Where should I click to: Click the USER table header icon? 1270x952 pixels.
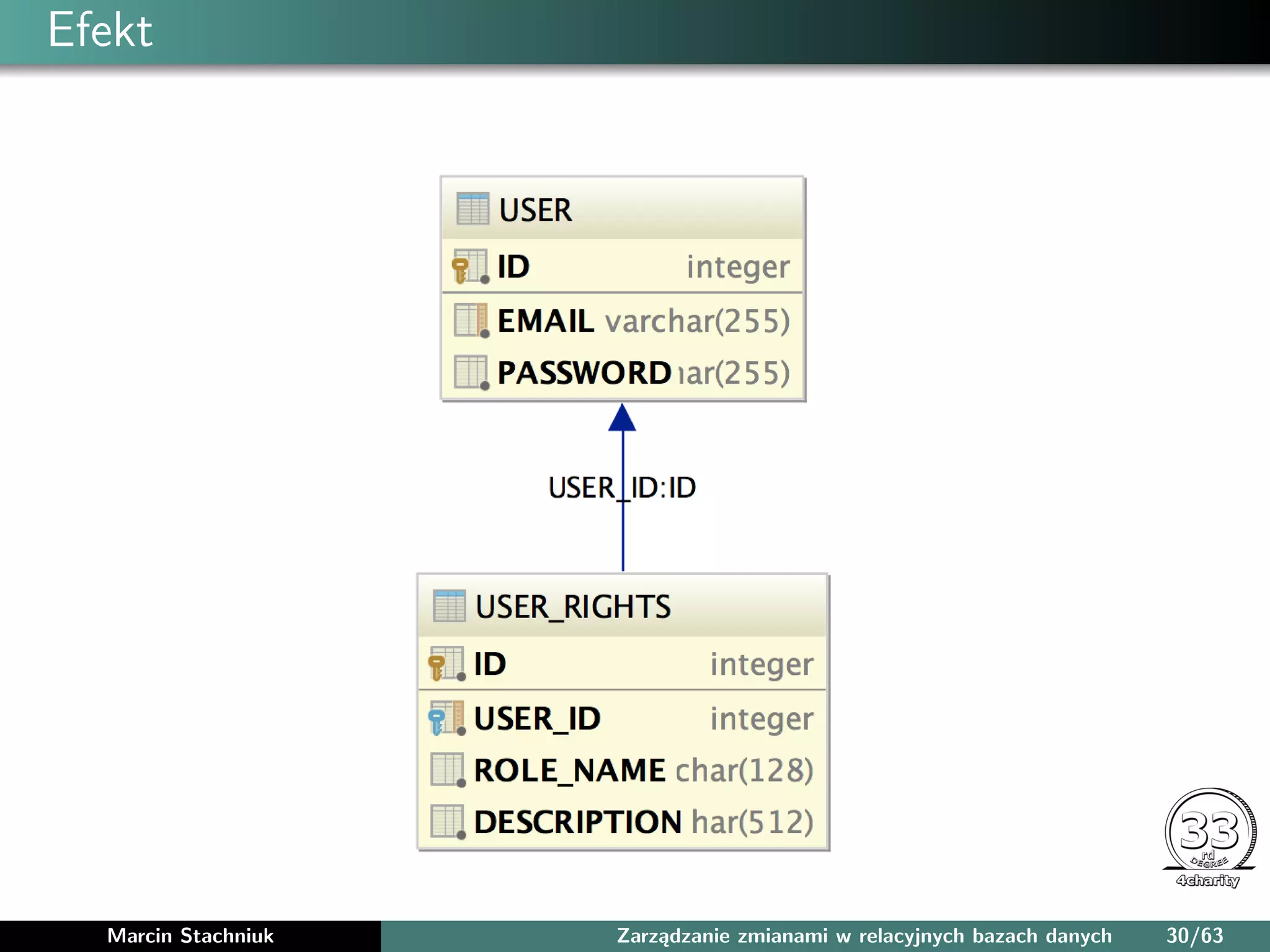click(473, 209)
